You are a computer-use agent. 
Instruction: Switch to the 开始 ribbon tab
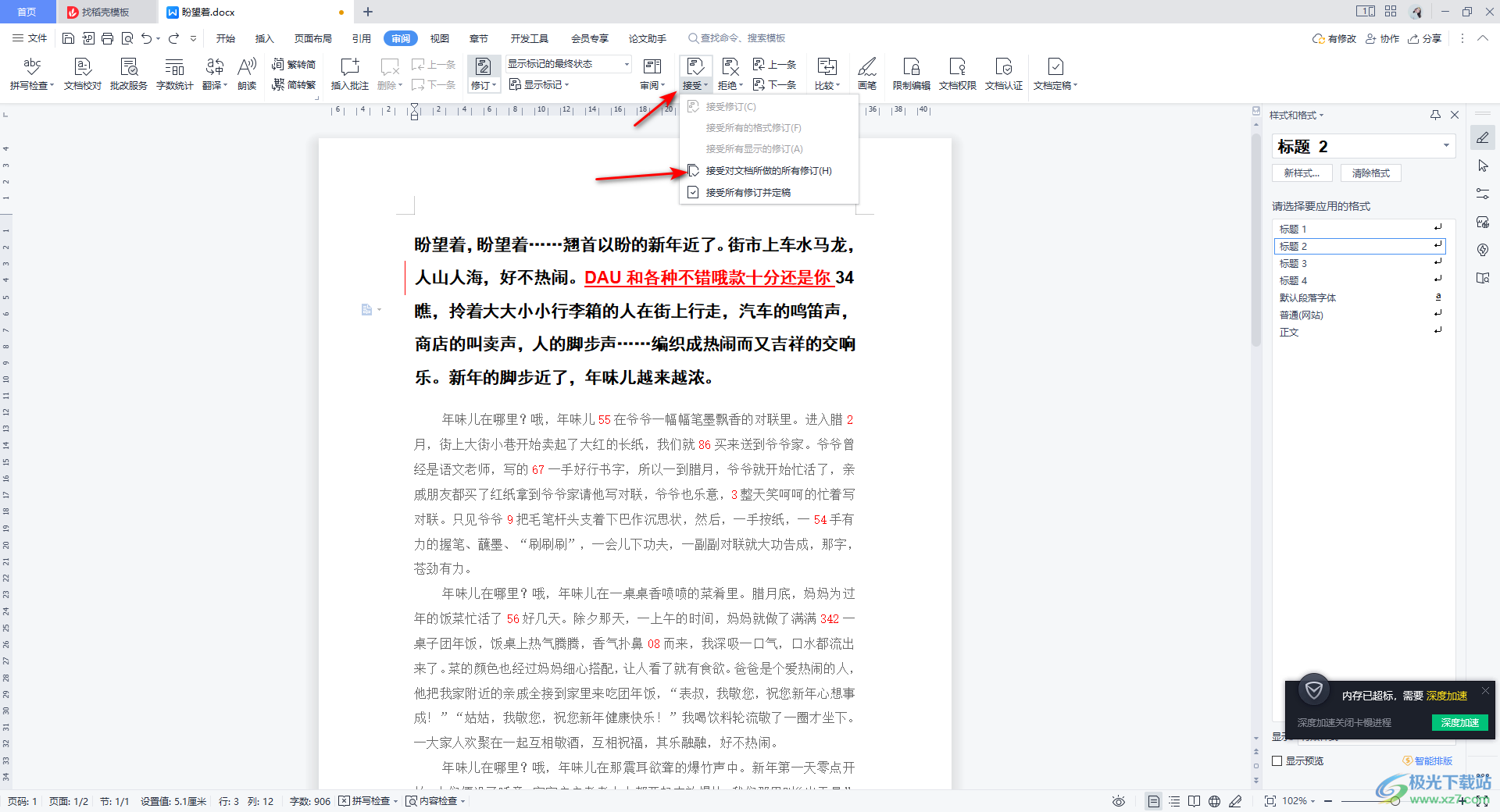click(x=226, y=38)
